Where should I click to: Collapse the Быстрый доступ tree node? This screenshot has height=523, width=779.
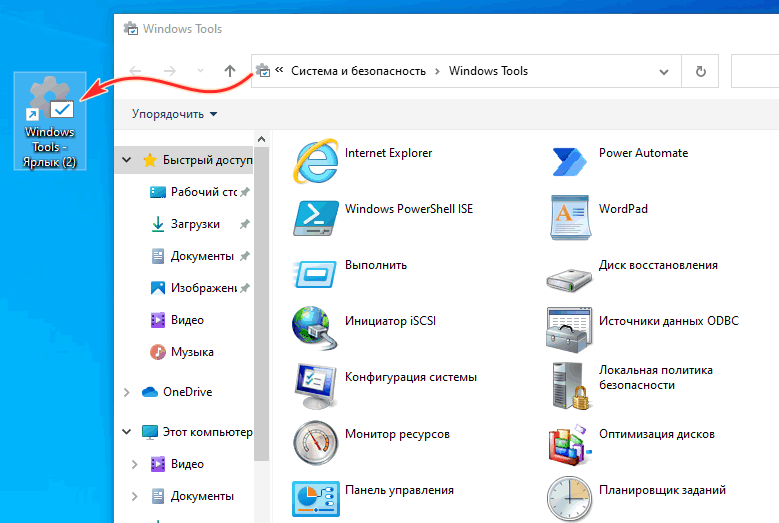point(127,160)
